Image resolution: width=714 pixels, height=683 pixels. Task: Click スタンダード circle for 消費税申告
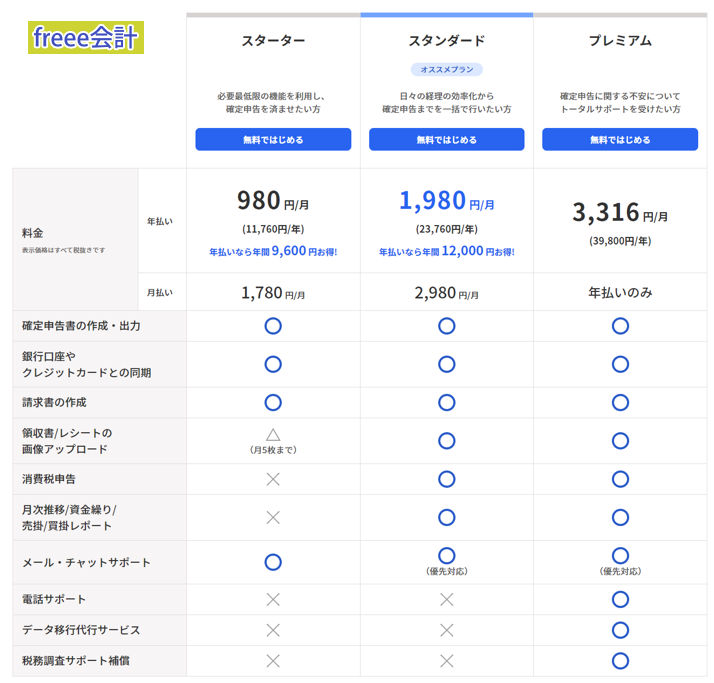(x=447, y=479)
